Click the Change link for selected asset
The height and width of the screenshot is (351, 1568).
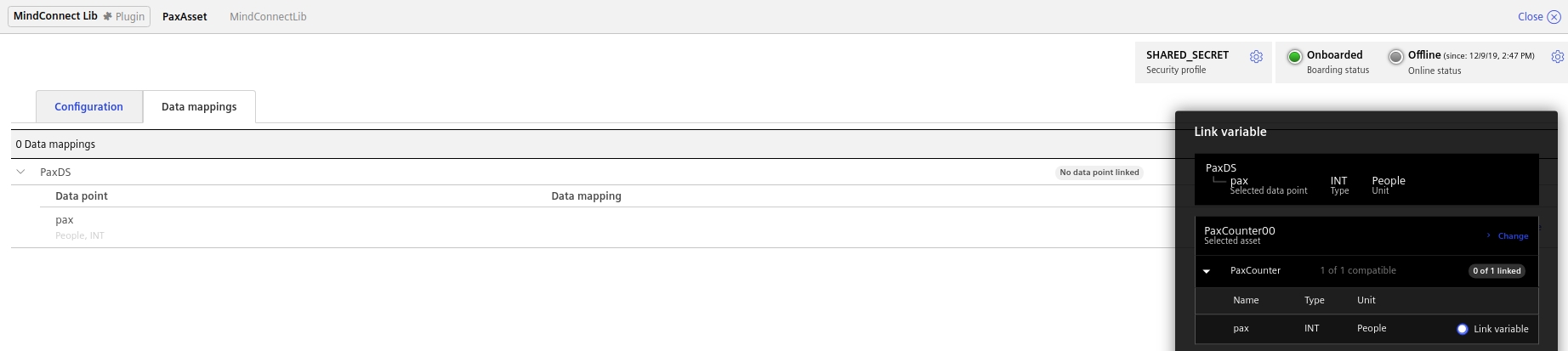coord(1513,236)
